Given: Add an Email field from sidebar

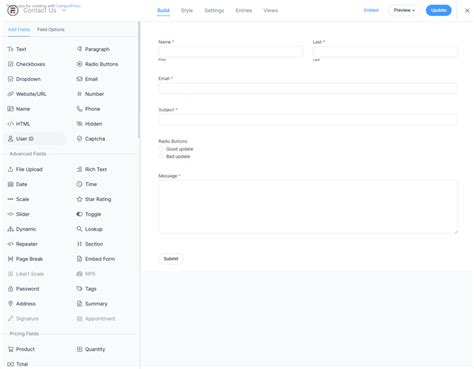Looking at the screenshot, I should tap(87, 79).
